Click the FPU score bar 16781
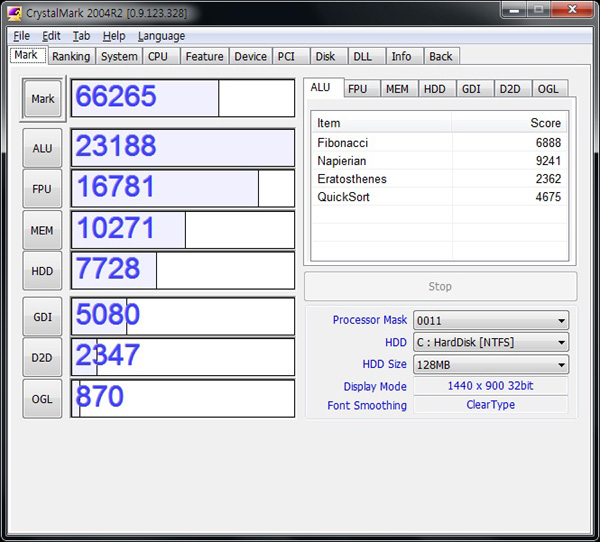 [183, 189]
